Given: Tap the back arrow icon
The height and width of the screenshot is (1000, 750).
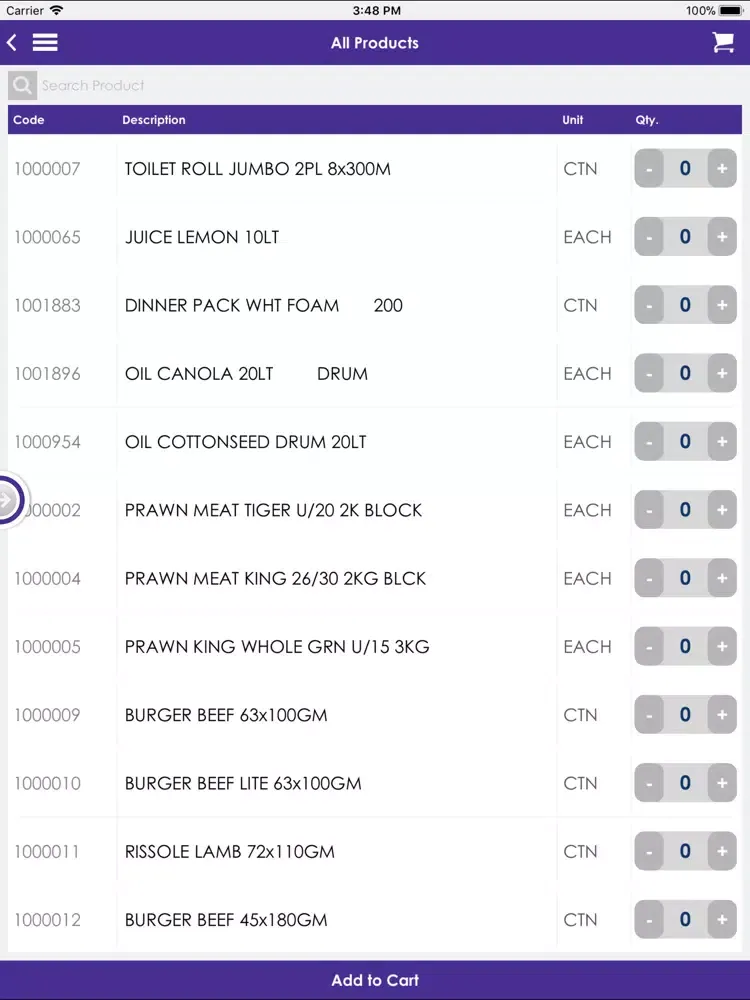Looking at the screenshot, I should [x=11, y=43].
